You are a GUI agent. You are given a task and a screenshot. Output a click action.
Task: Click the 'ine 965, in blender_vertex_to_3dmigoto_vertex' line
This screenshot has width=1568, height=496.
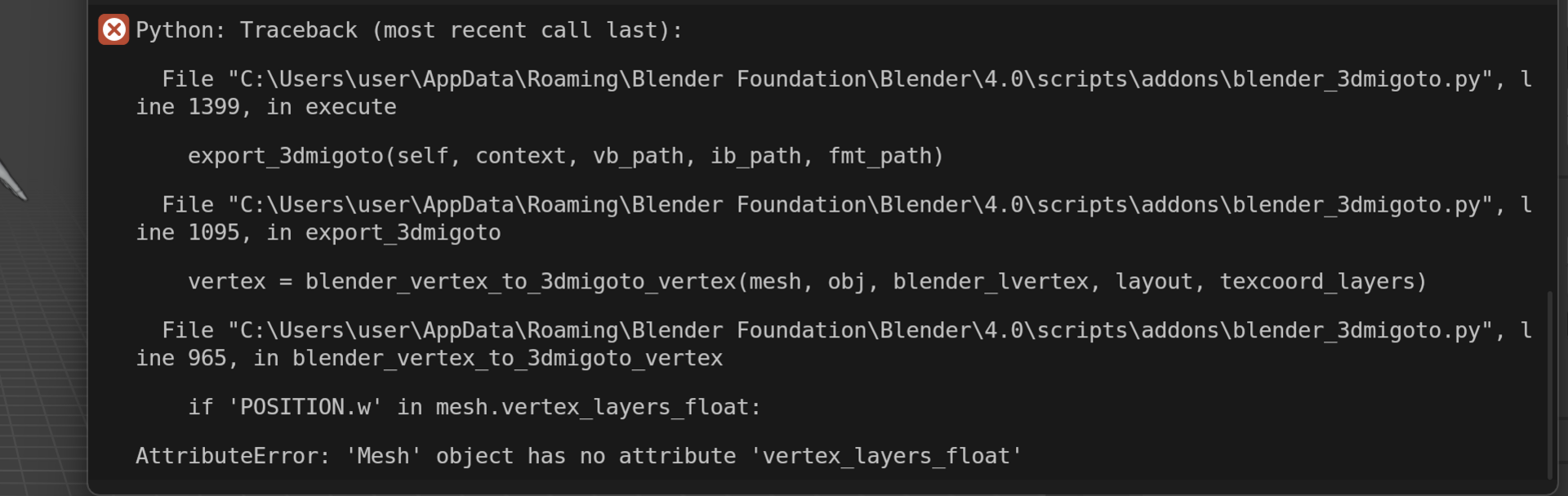coord(430,359)
